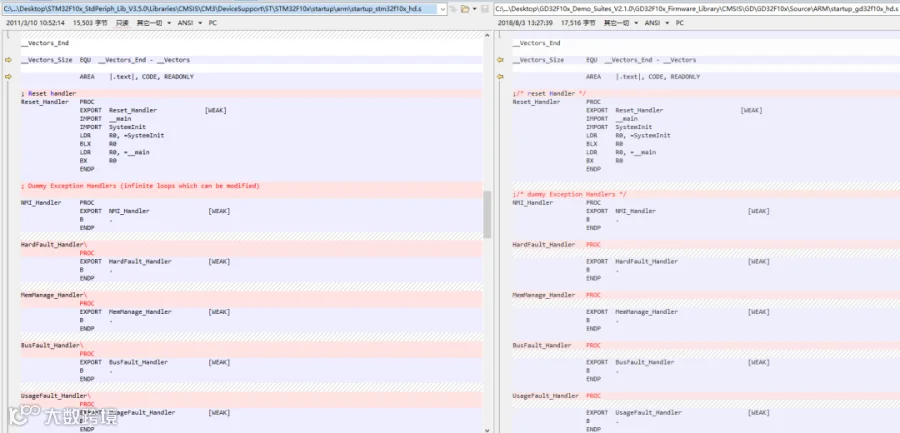Click 'BX R0' line in right pane

[604, 161]
